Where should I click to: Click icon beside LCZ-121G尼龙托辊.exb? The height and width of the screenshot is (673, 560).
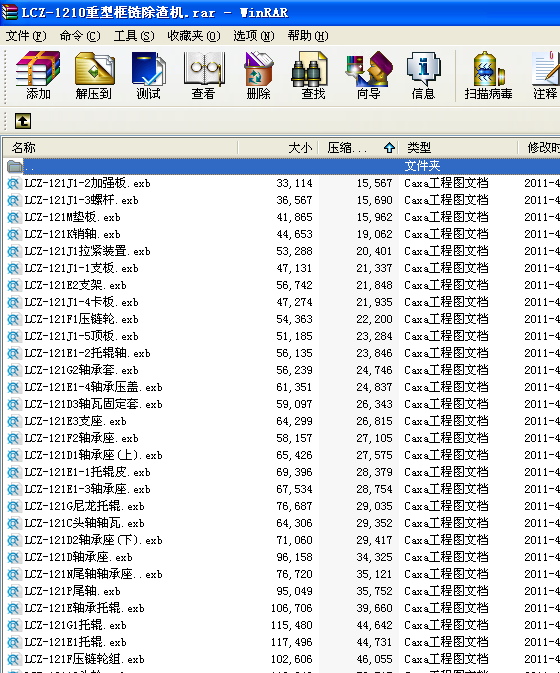[x=14, y=506]
